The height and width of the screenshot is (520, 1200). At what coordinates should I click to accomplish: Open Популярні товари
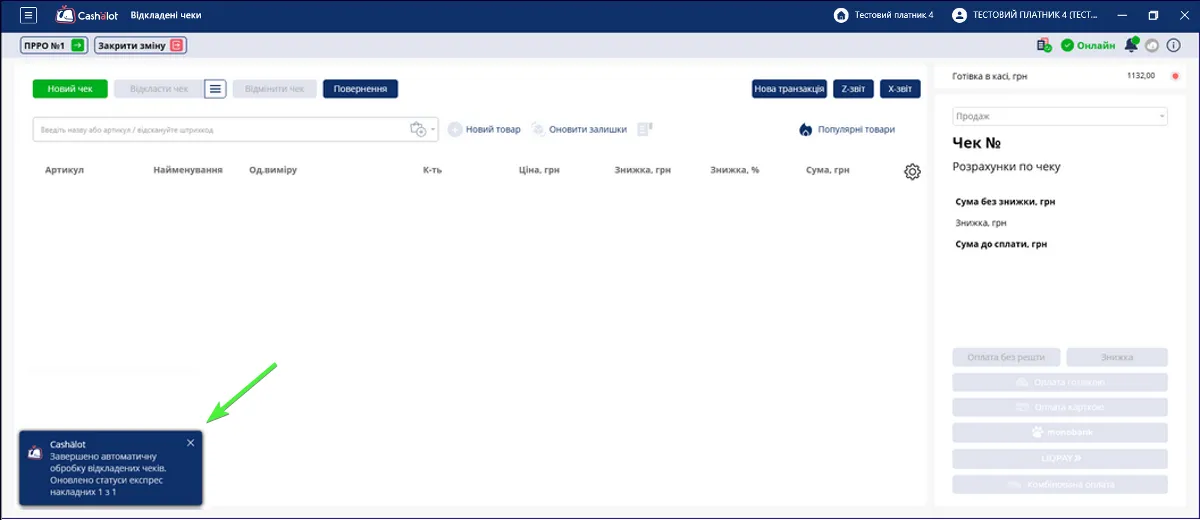847,130
